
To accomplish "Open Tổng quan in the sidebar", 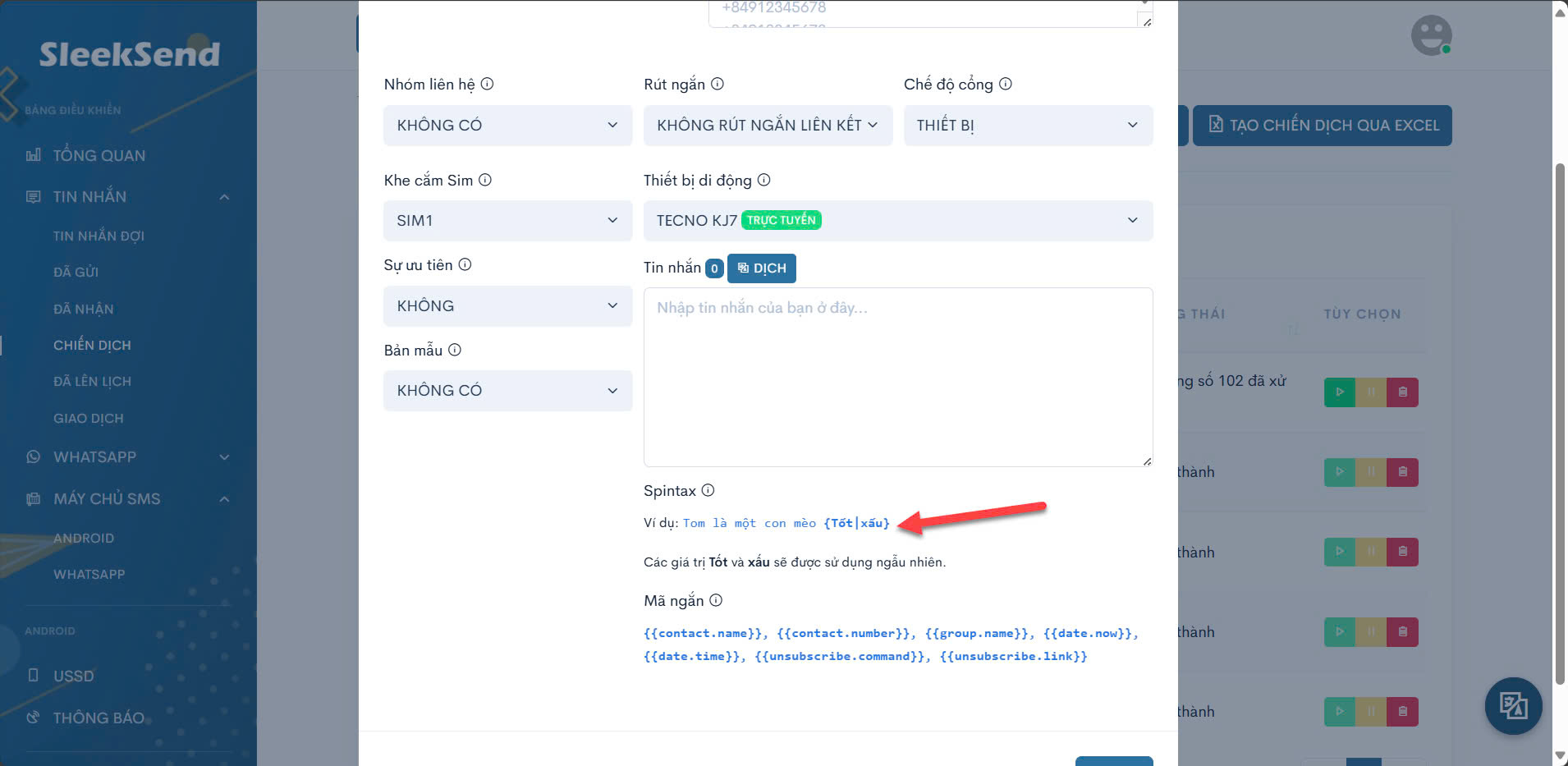I will (x=99, y=156).
